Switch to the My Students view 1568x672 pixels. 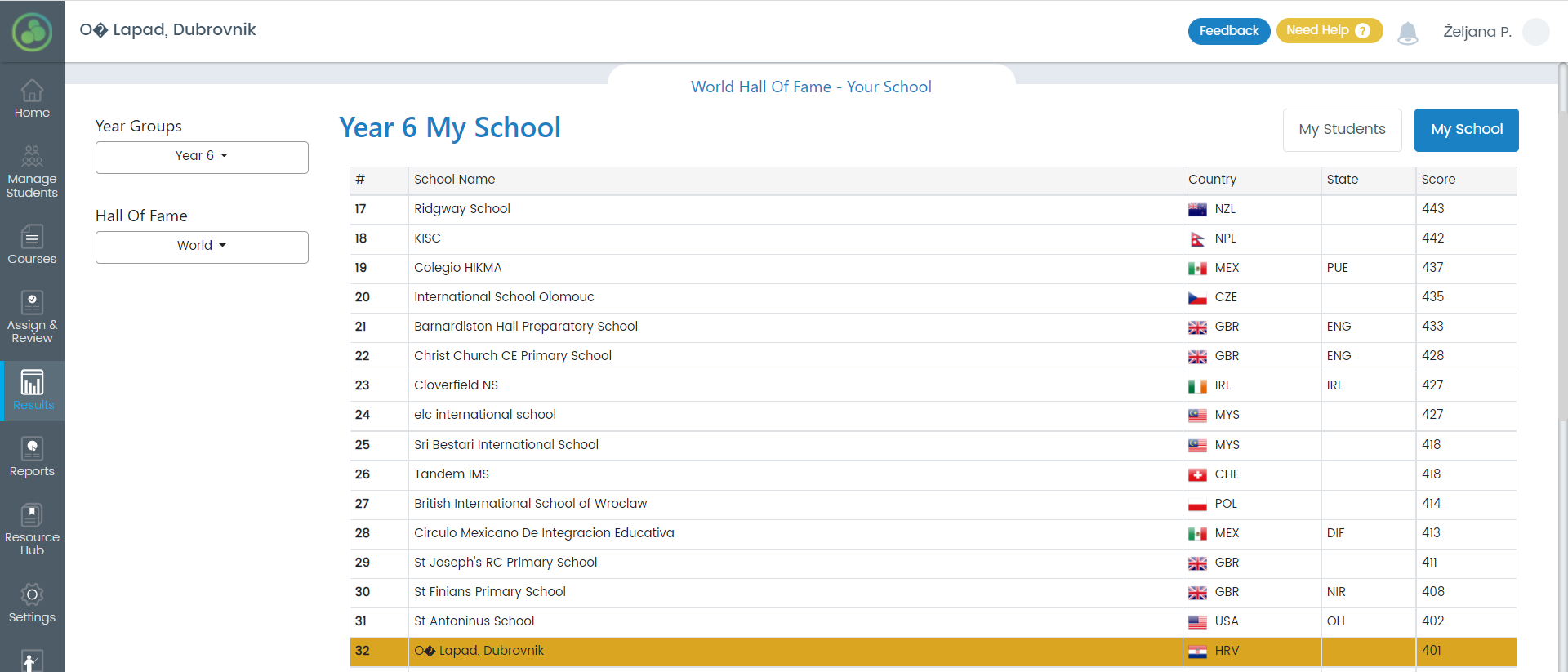point(1342,130)
